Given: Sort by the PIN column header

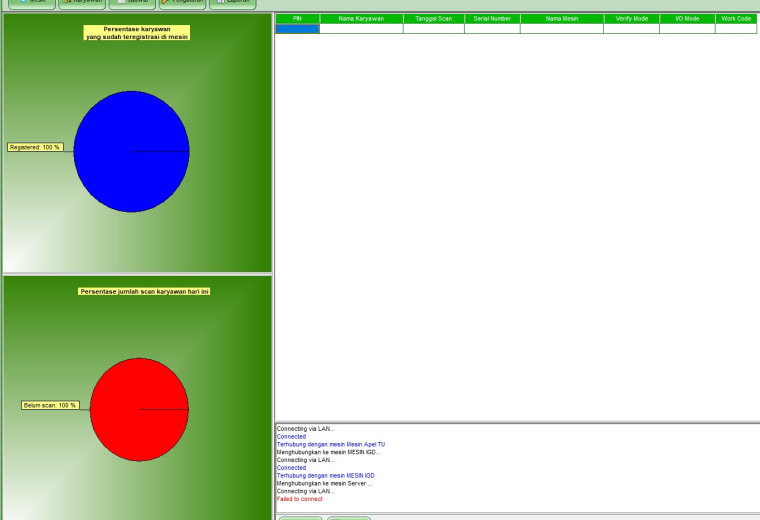Looking at the screenshot, I should tap(298, 19).
